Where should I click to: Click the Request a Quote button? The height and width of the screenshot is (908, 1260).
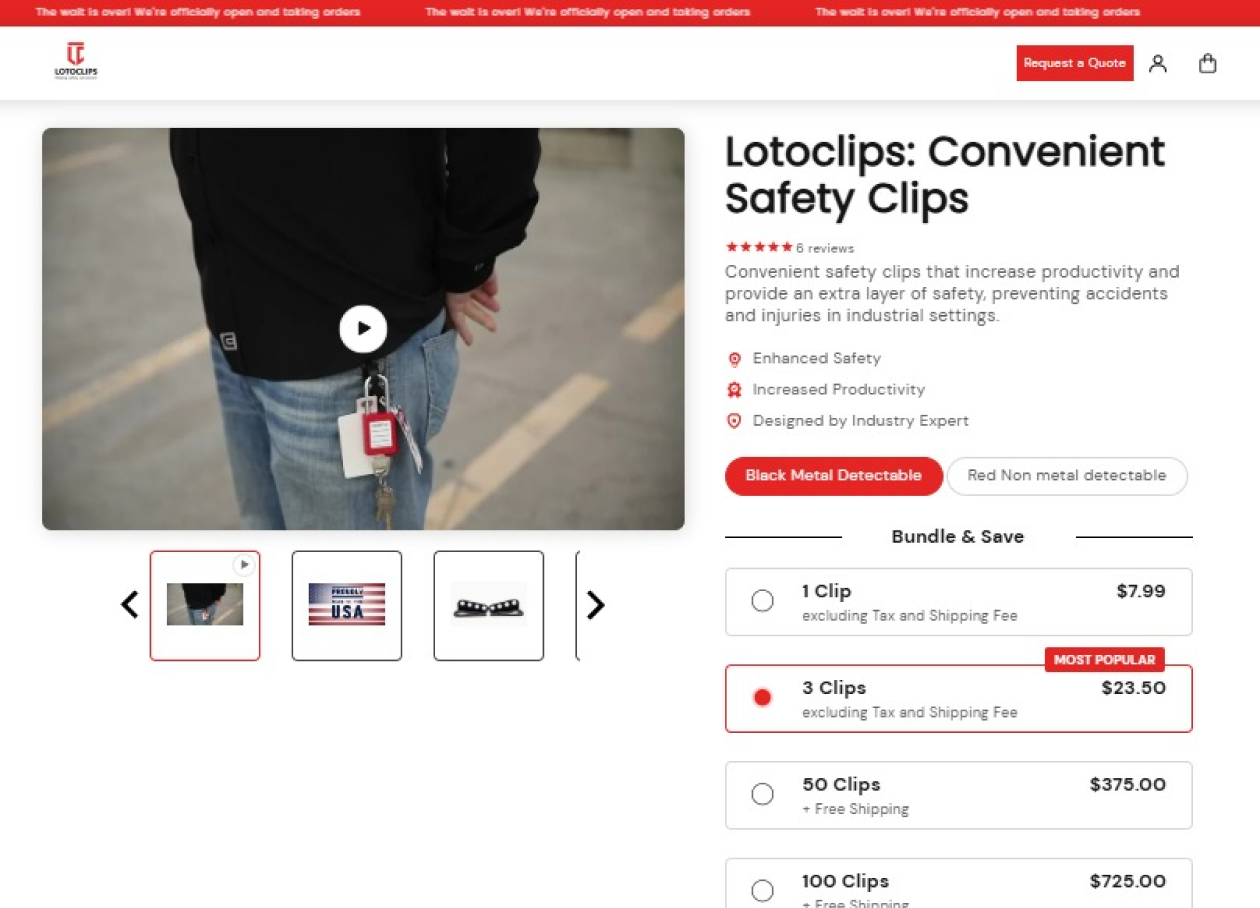tap(1075, 63)
